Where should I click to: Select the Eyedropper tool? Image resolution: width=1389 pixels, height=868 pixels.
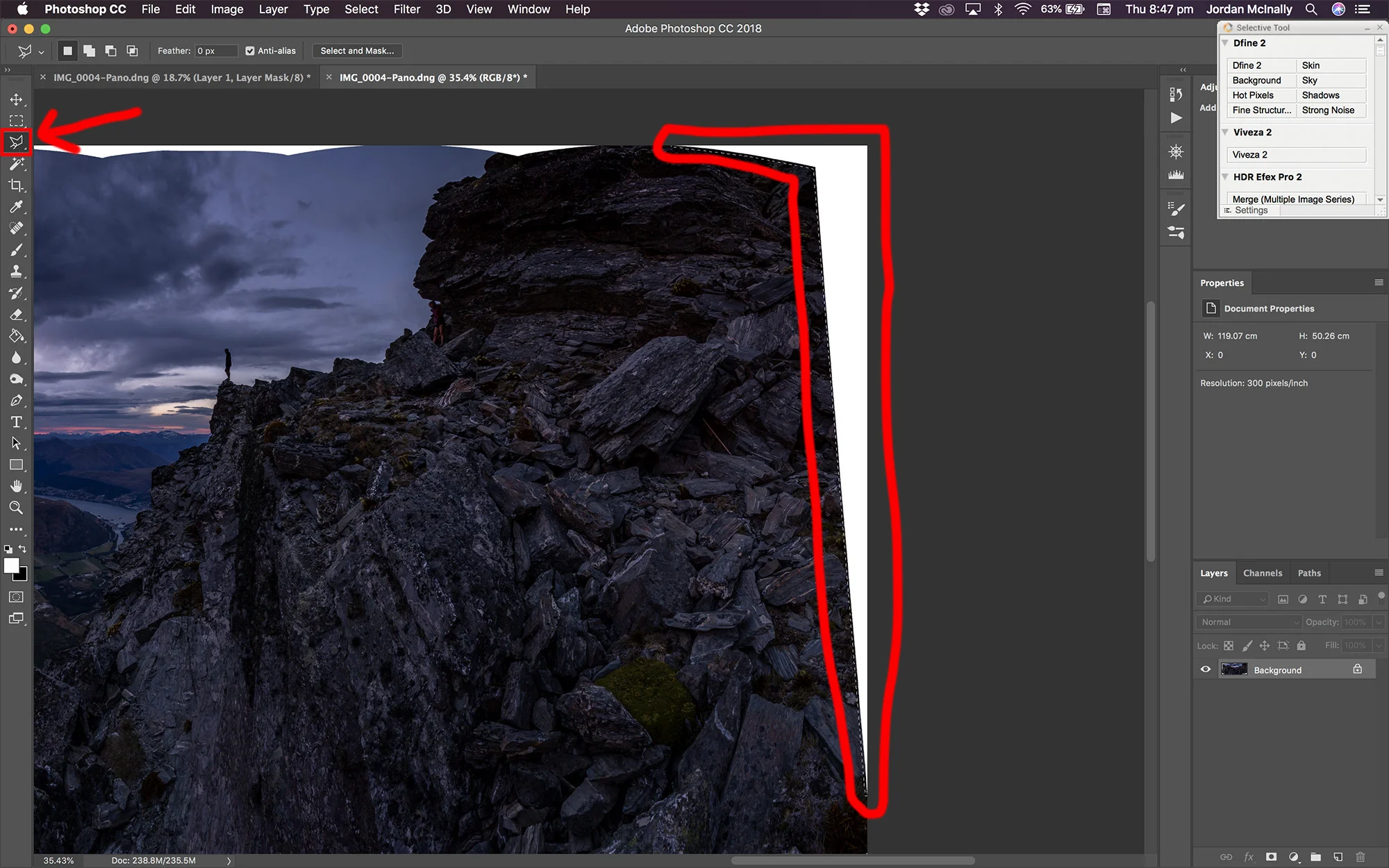coord(16,207)
